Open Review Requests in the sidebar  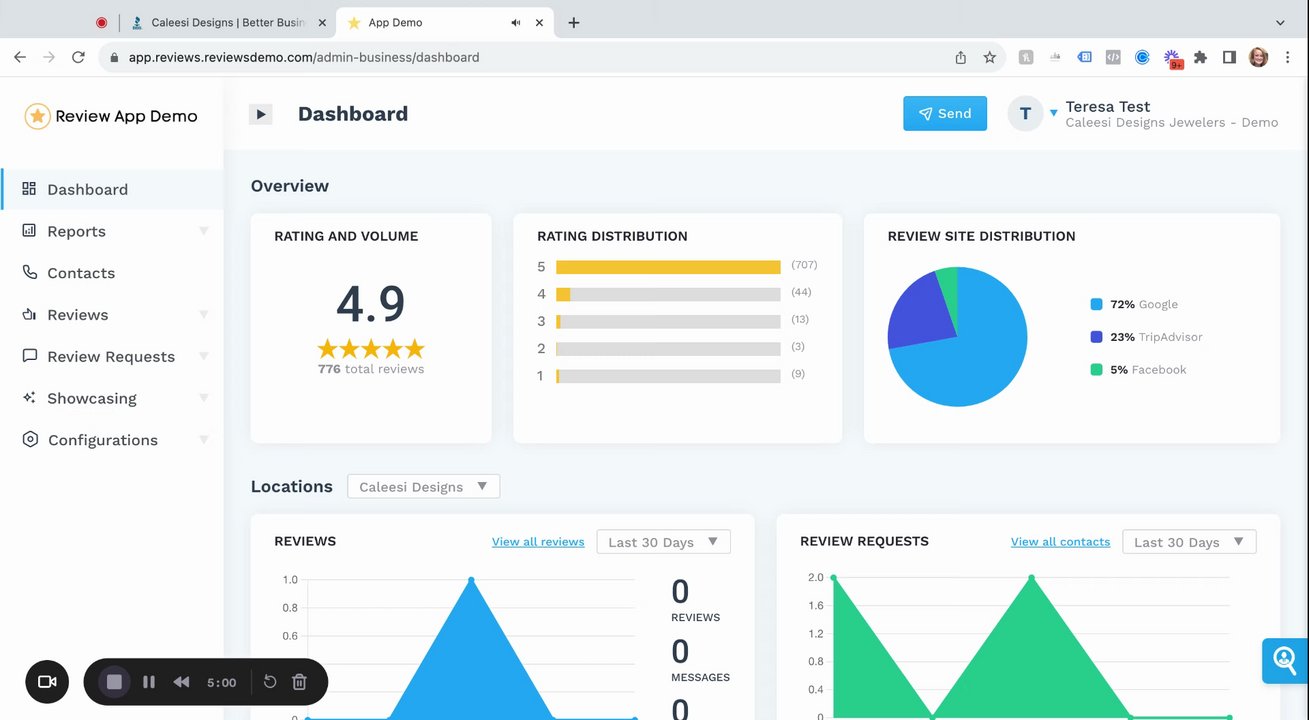(111, 357)
